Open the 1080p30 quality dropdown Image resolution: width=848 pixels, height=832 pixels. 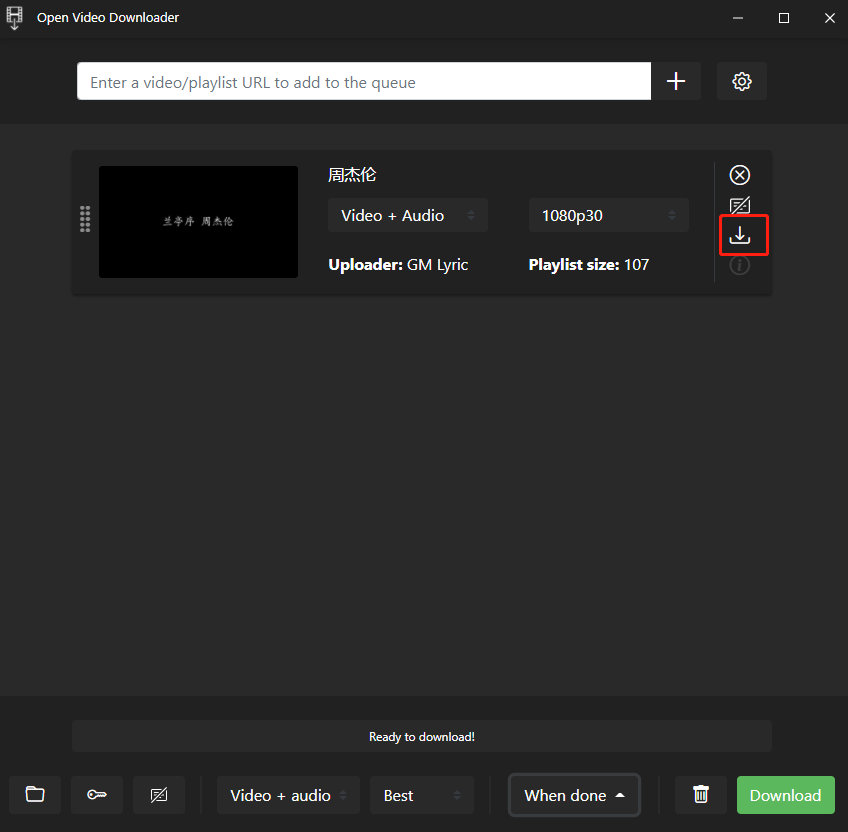point(608,215)
